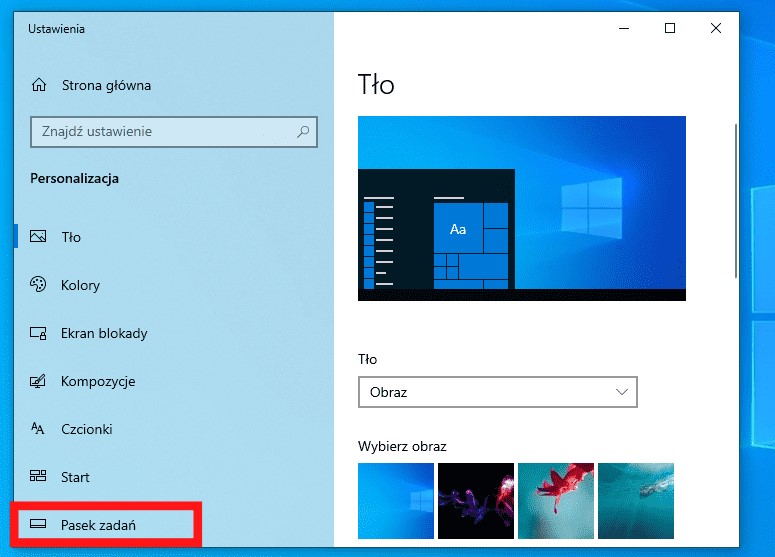The image size is (775, 557).
Task: Click the home icon beside Strona główna
Action: pos(39,85)
